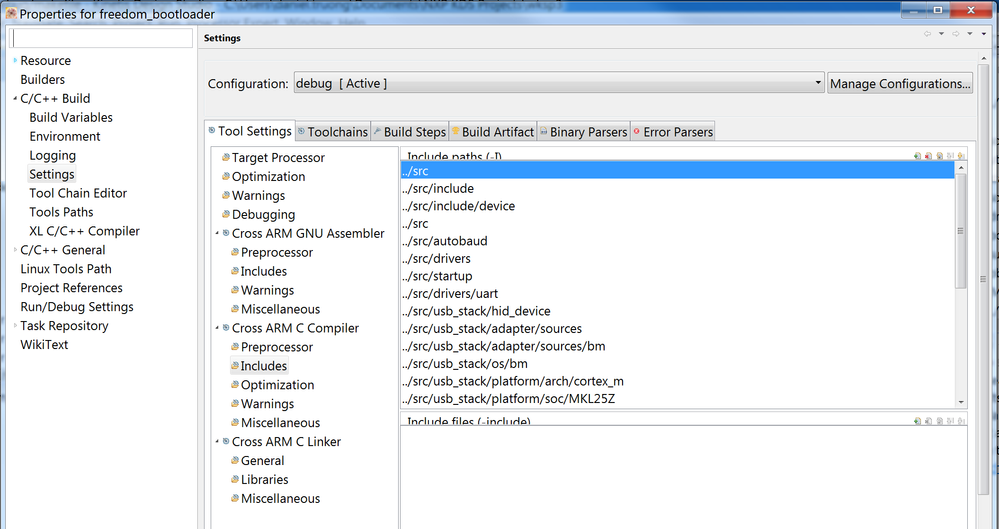Screen dimensions: 999x529
Task: Expand the C/C++ General node
Action: [15, 250]
